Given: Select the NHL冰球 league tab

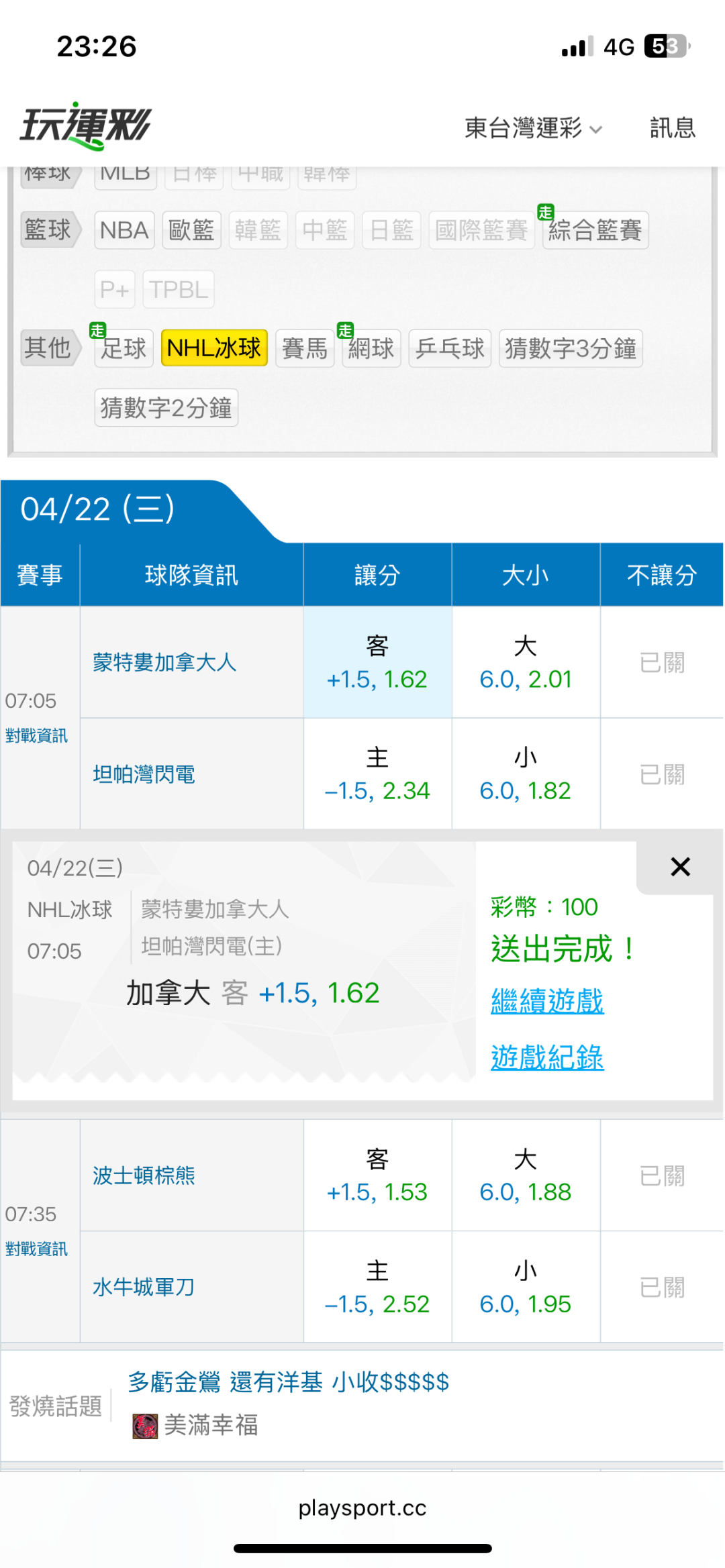Looking at the screenshot, I should 214,348.
